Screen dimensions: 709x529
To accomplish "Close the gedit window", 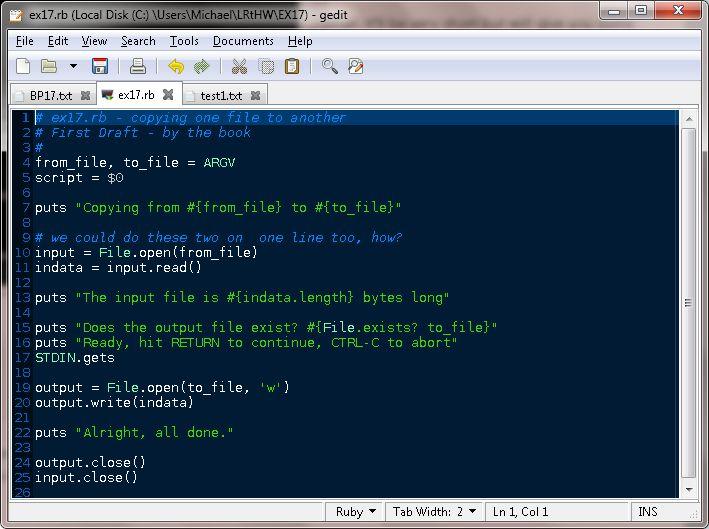I will coord(678,10).
